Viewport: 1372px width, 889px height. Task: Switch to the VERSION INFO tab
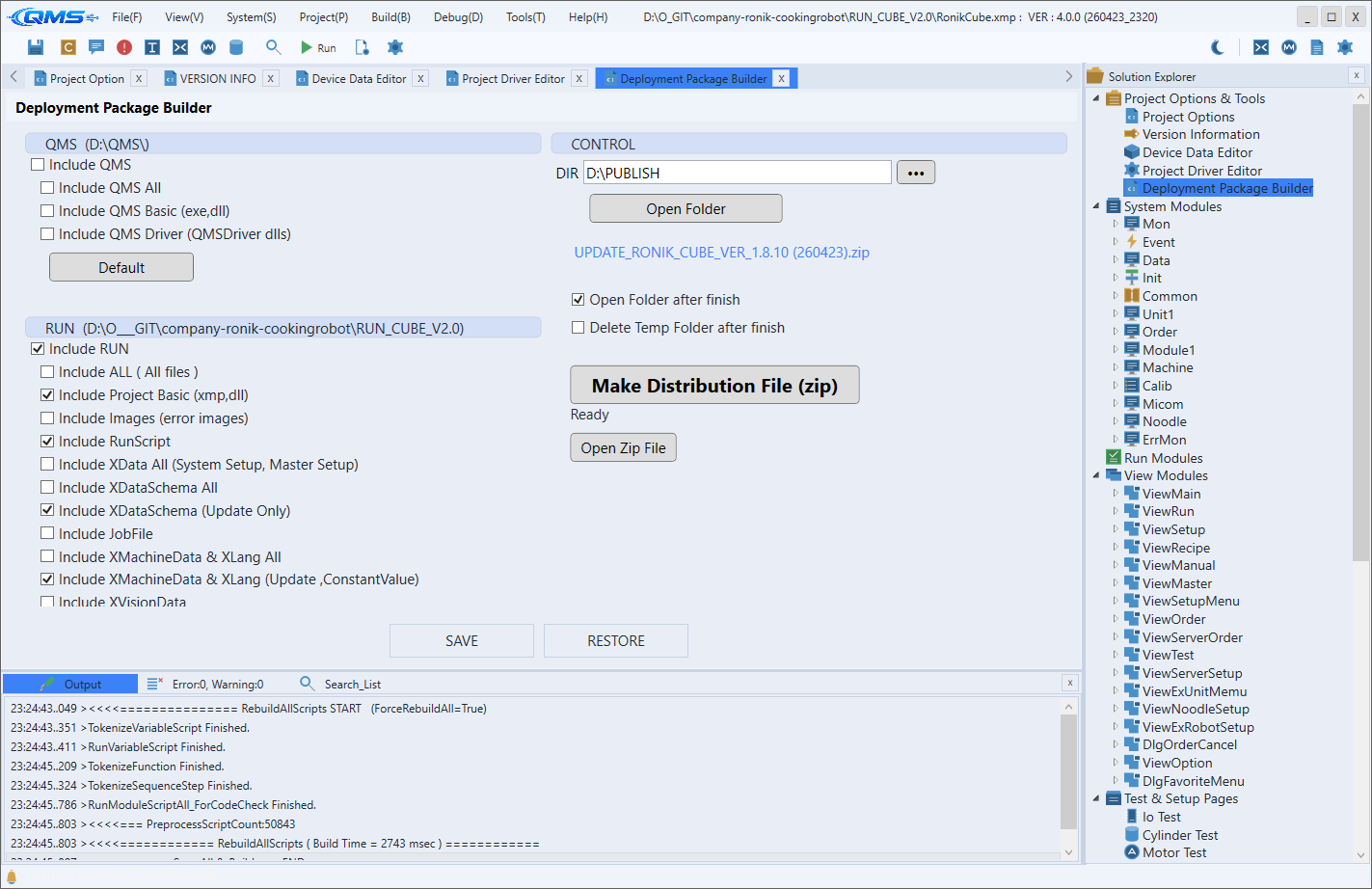(x=218, y=79)
